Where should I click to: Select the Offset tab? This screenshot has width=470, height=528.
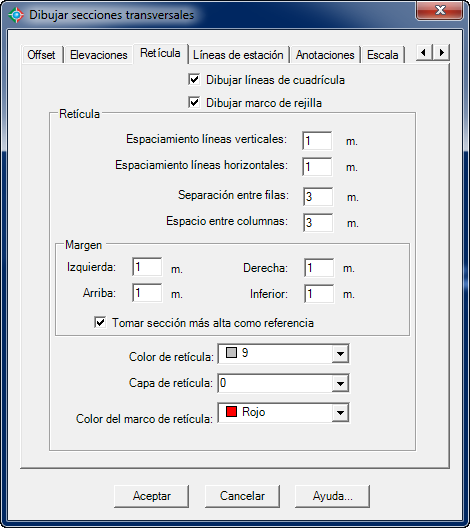click(x=41, y=55)
